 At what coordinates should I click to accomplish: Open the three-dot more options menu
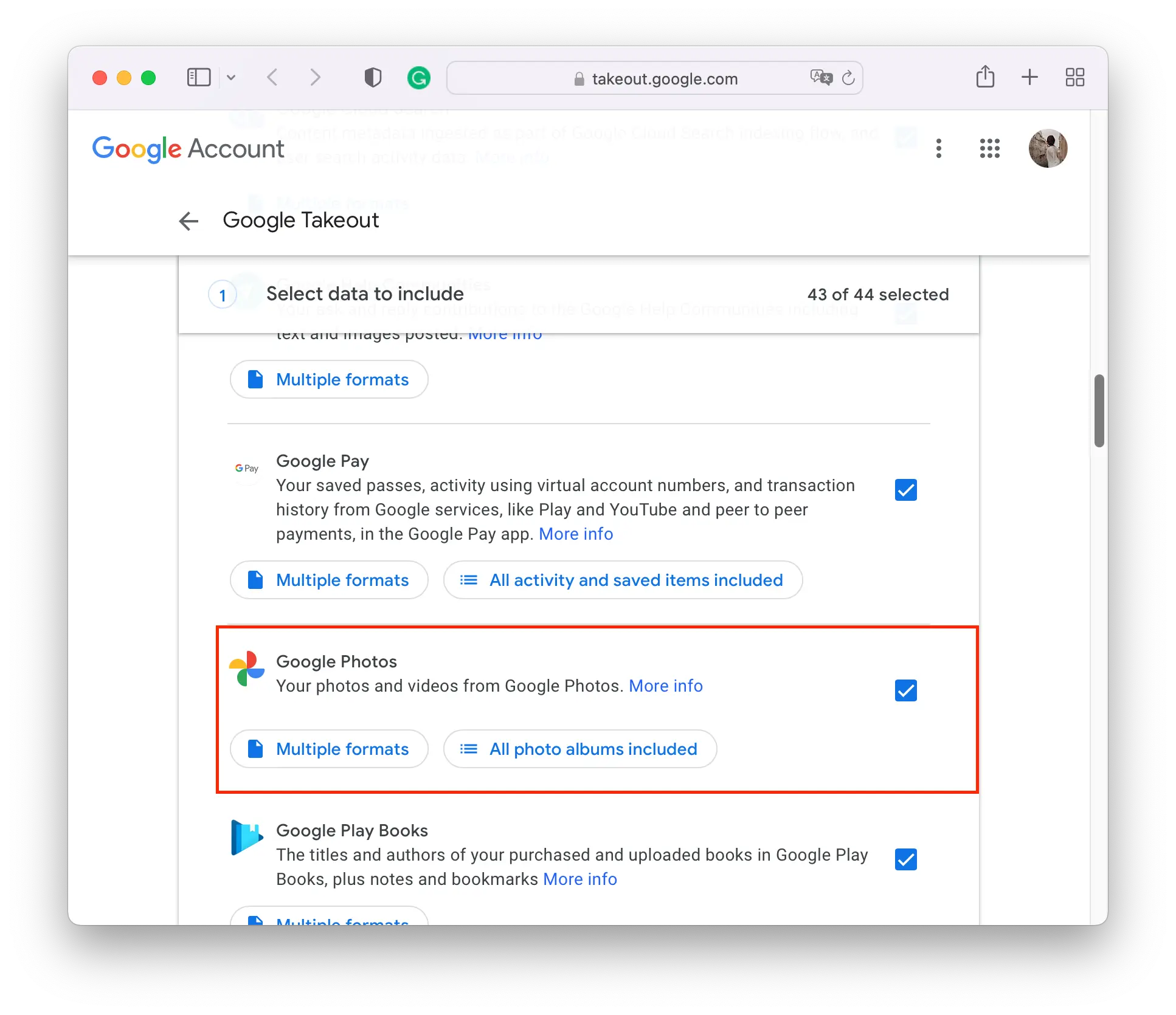(x=939, y=148)
